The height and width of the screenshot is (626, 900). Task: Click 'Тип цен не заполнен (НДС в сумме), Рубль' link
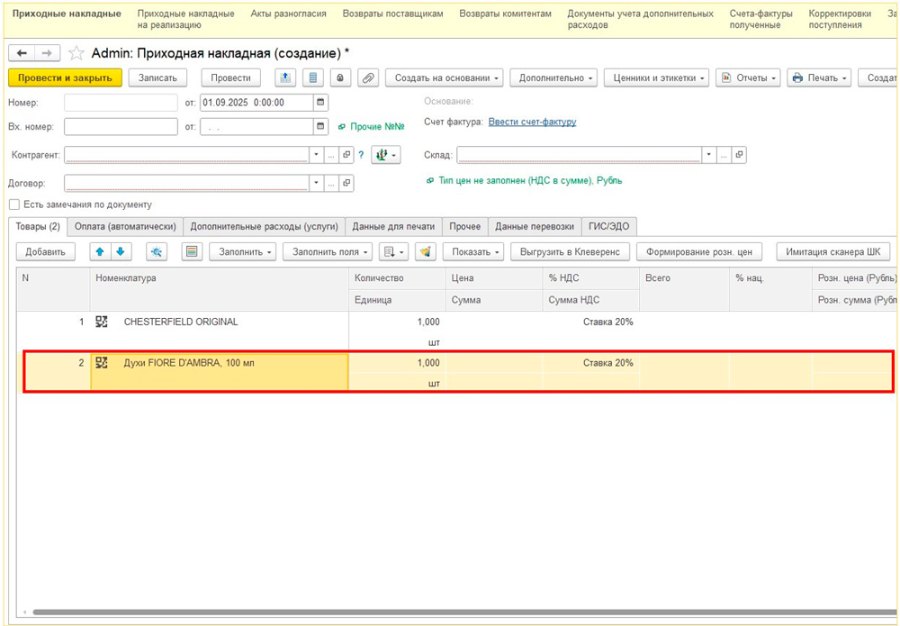[530, 181]
